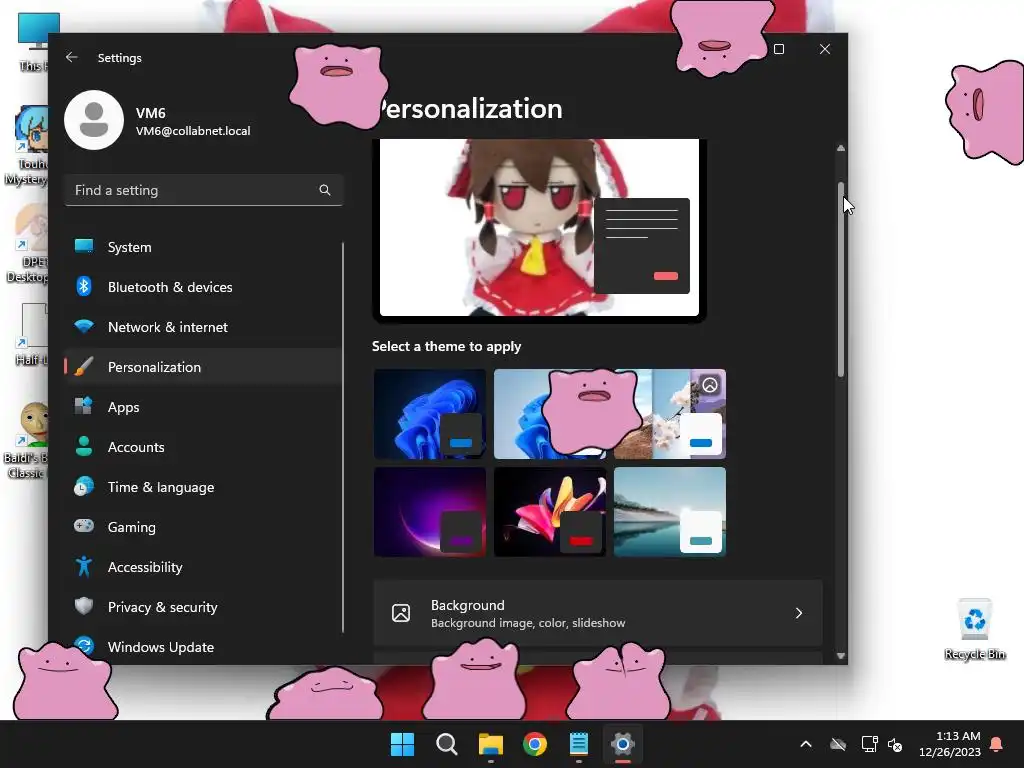Open Accessibility settings

coord(202,567)
